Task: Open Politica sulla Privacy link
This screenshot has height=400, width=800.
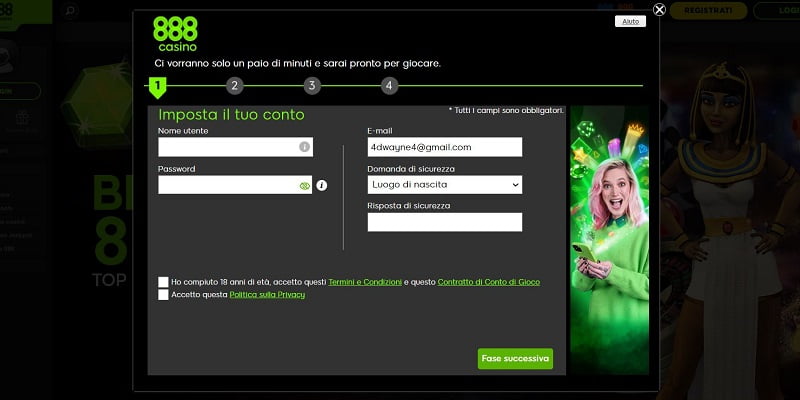Action: click(267, 295)
